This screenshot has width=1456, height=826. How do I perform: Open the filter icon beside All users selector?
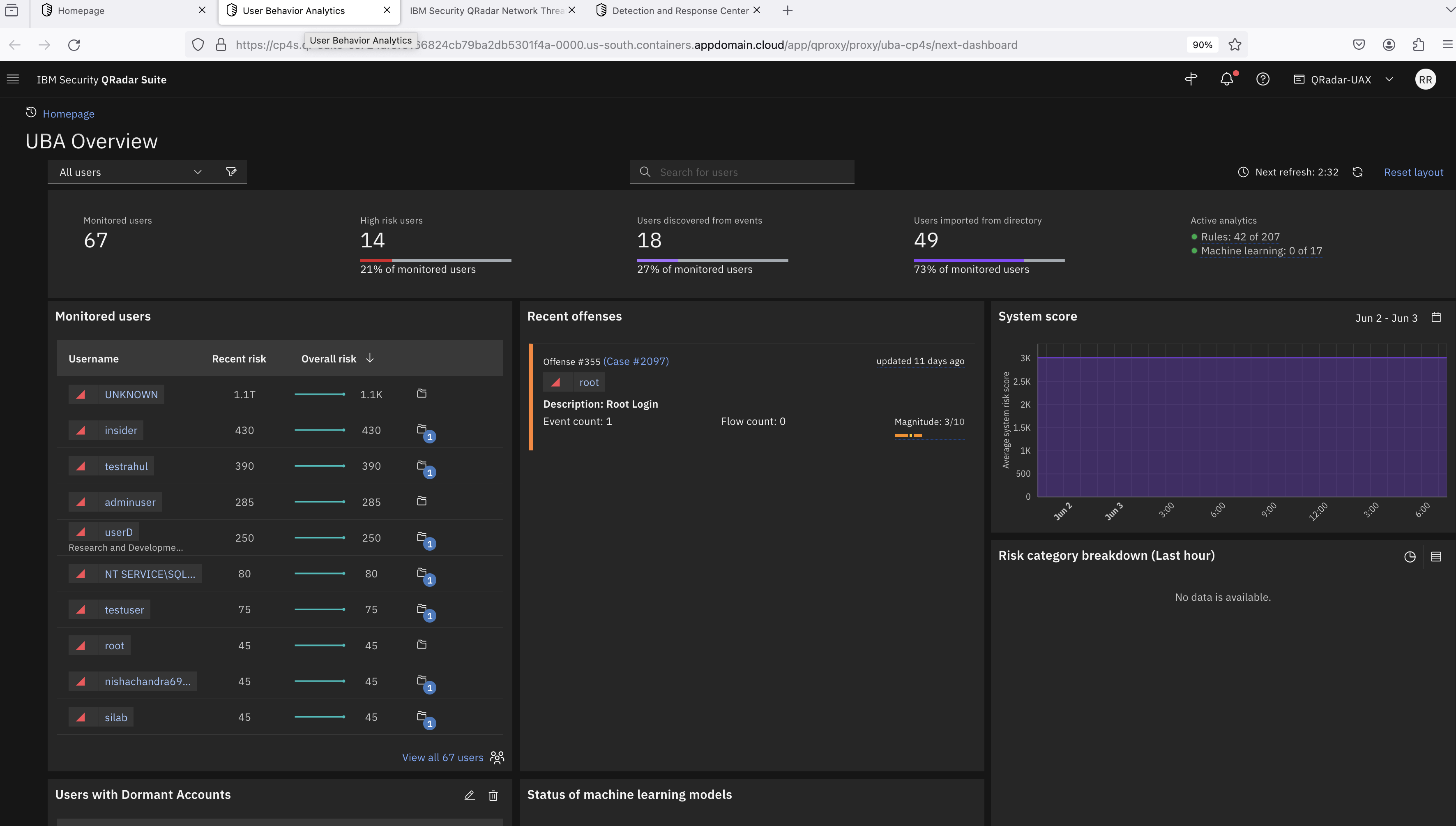(x=231, y=172)
